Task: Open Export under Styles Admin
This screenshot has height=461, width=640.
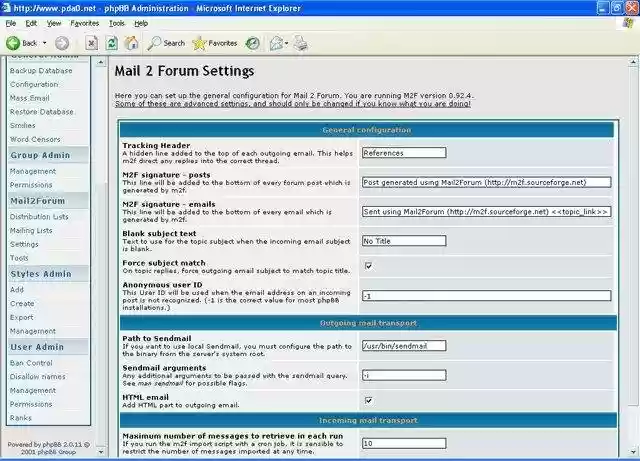Action: tap(22, 317)
